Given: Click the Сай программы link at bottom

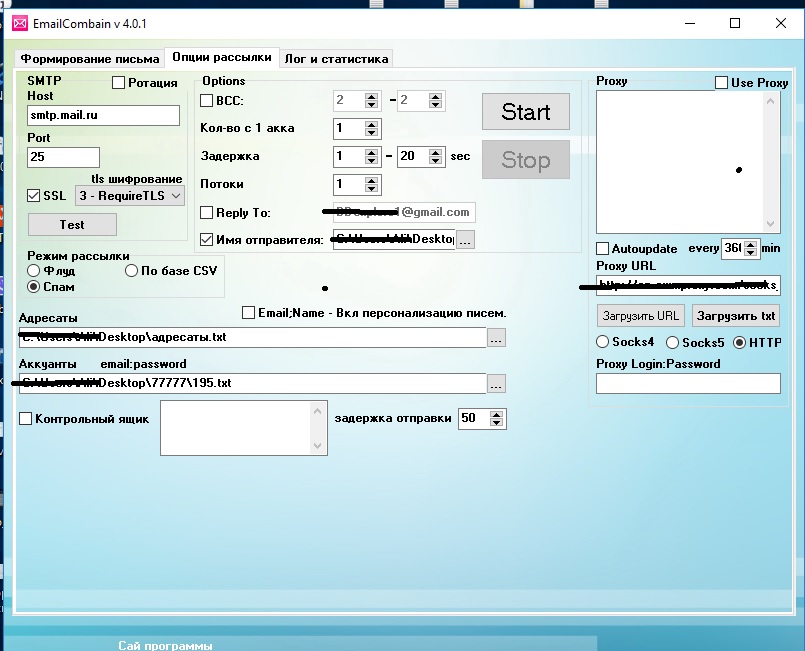Looking at the screenshot, I should click(x=165, y=645).
